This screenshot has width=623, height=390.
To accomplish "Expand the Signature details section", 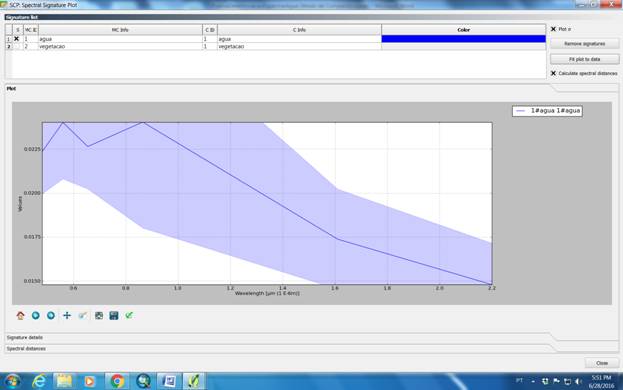I will click(x=25, y=338).
